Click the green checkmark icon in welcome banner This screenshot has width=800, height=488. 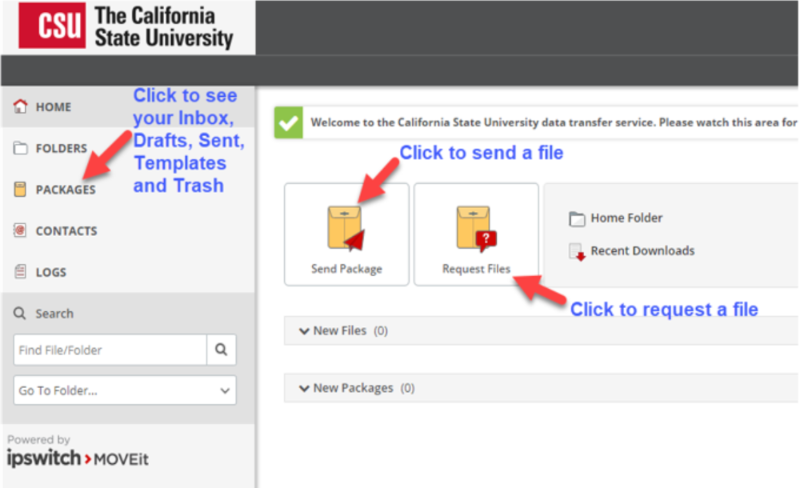tap(289, 123)
